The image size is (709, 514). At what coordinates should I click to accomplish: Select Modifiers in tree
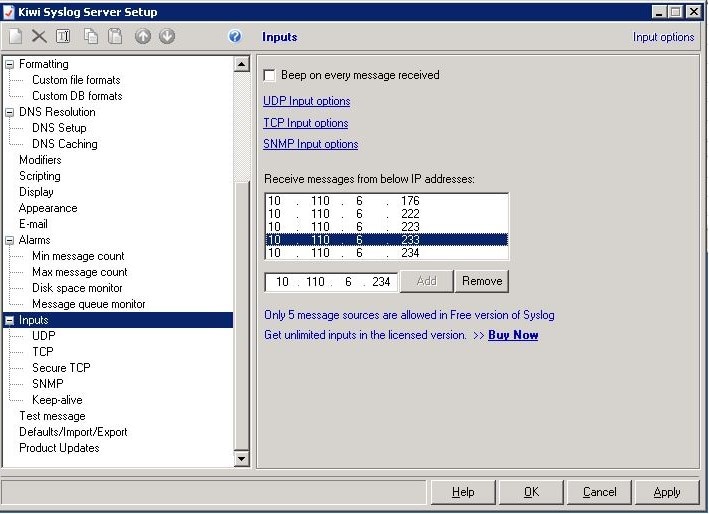(x=40, y=160)
